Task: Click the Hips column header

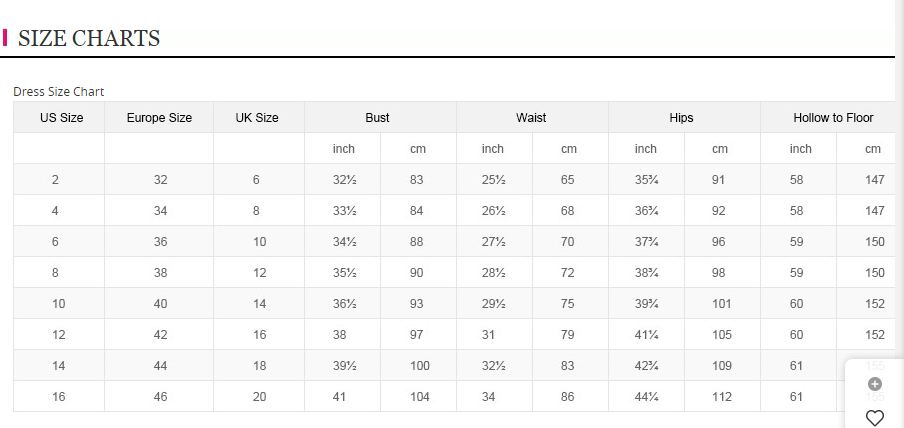Action: pyautogui.click(x=681, y=118)
